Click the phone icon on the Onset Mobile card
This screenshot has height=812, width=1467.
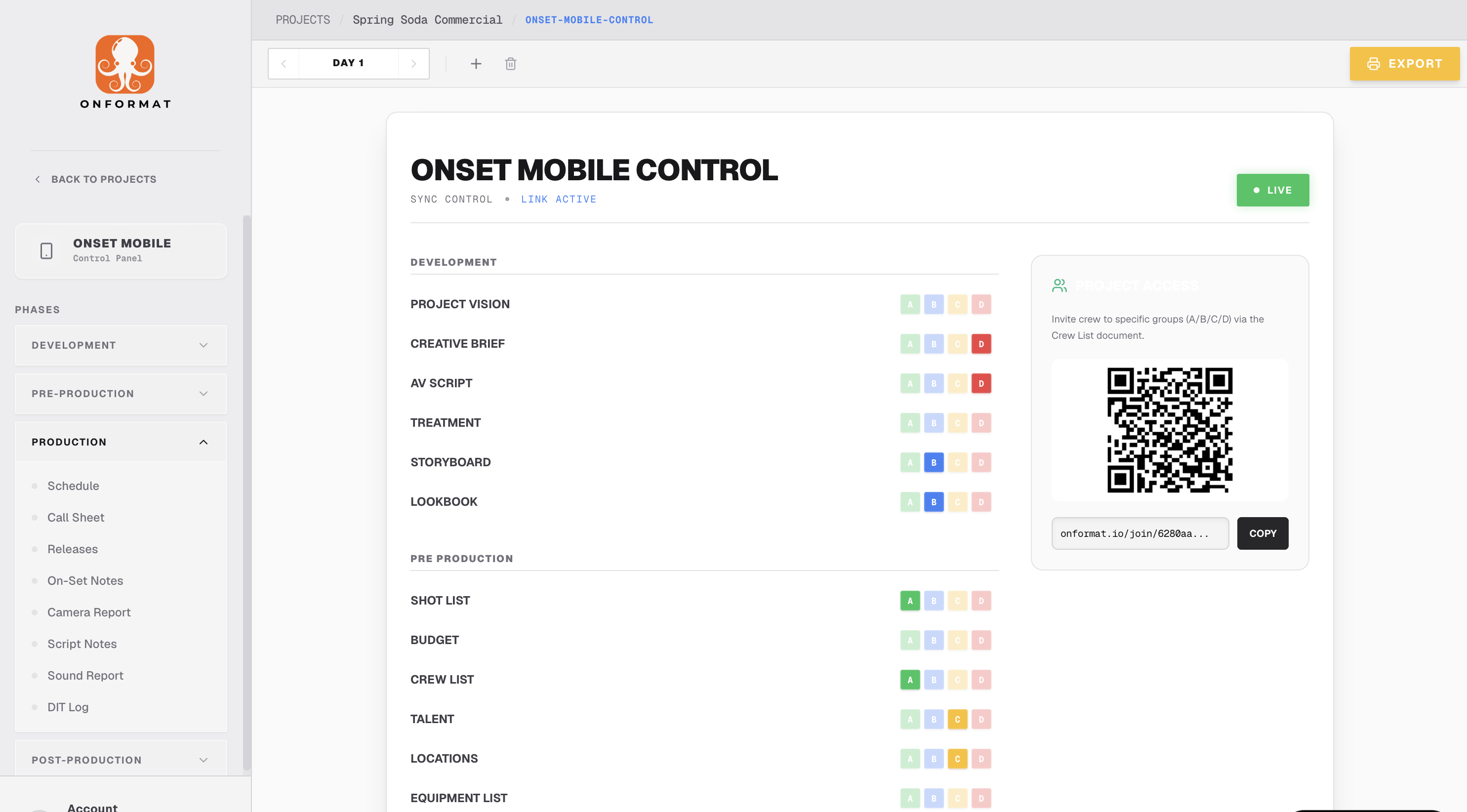46,250
